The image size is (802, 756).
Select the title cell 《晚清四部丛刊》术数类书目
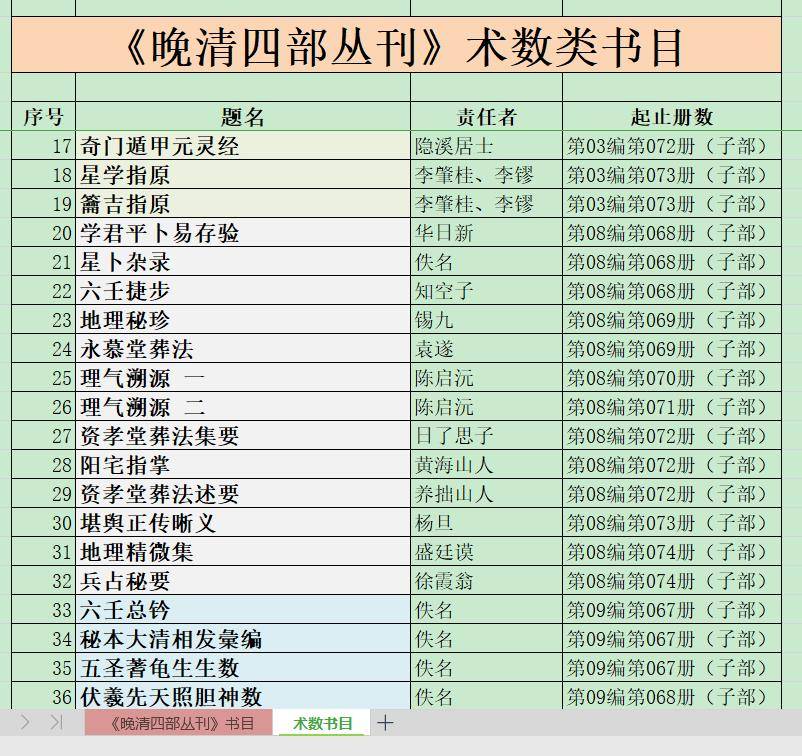401,46
